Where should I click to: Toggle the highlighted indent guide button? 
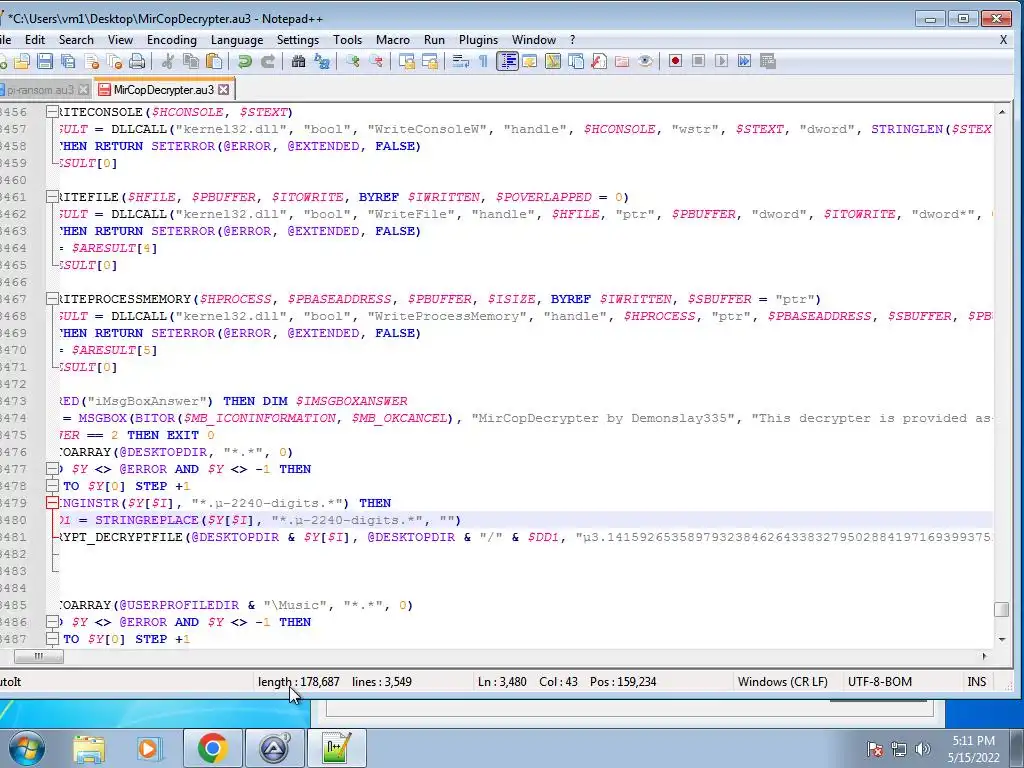pyautogui.click(x=507, y=61)
